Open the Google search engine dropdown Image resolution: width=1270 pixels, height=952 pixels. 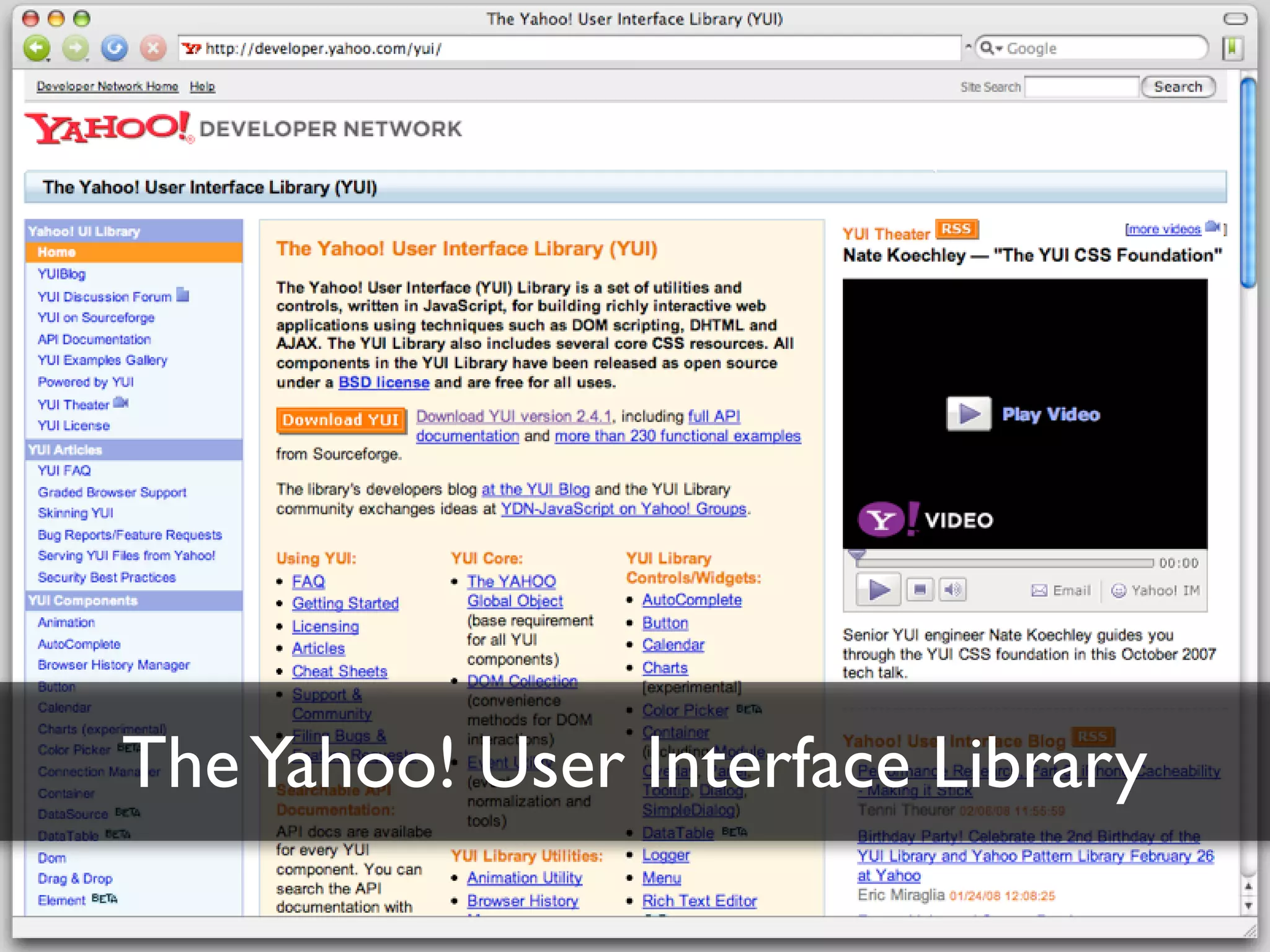tap(991, 48)
